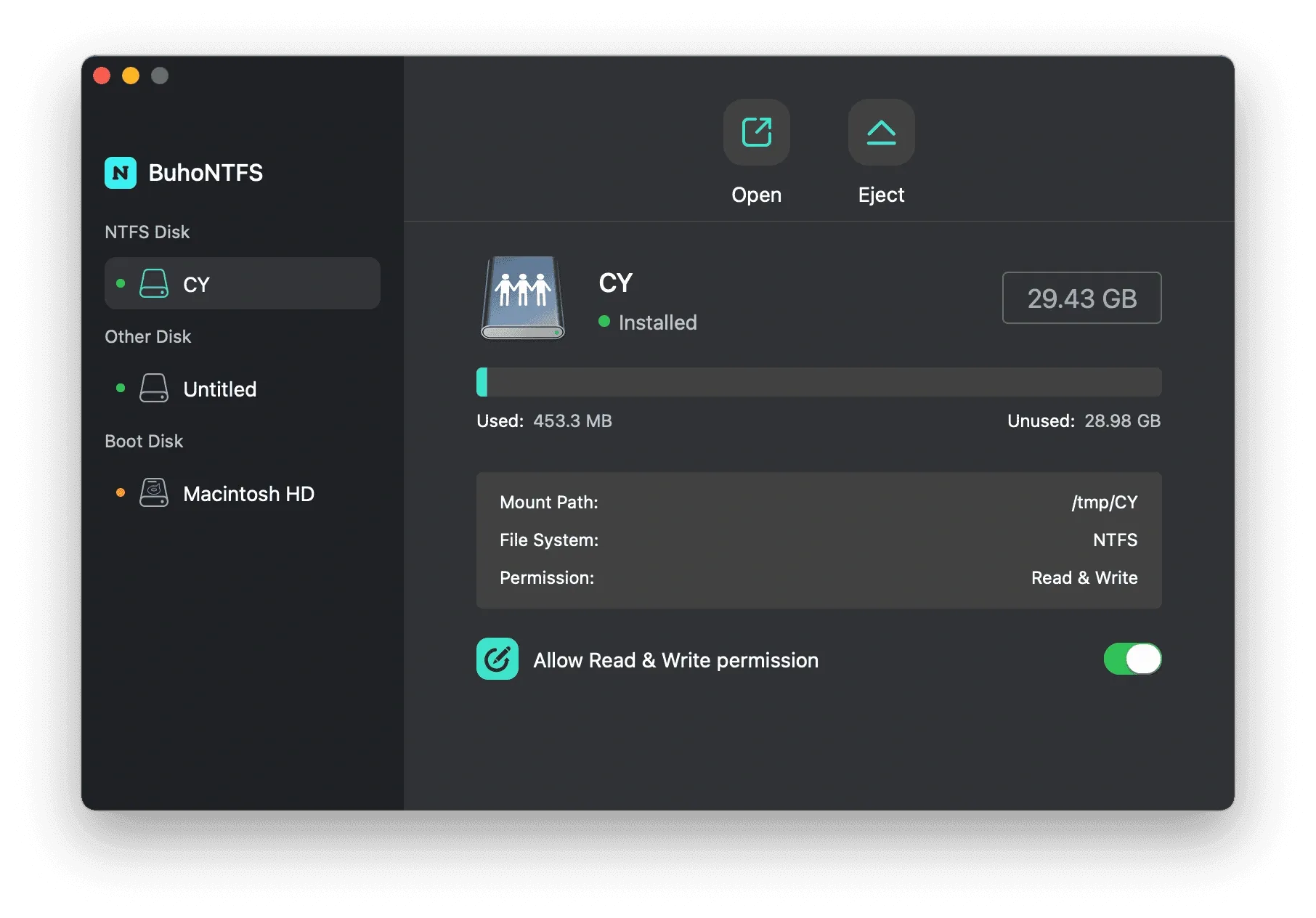
Task: Click the Boot Disk section header
Action: (x=144, y=441)
